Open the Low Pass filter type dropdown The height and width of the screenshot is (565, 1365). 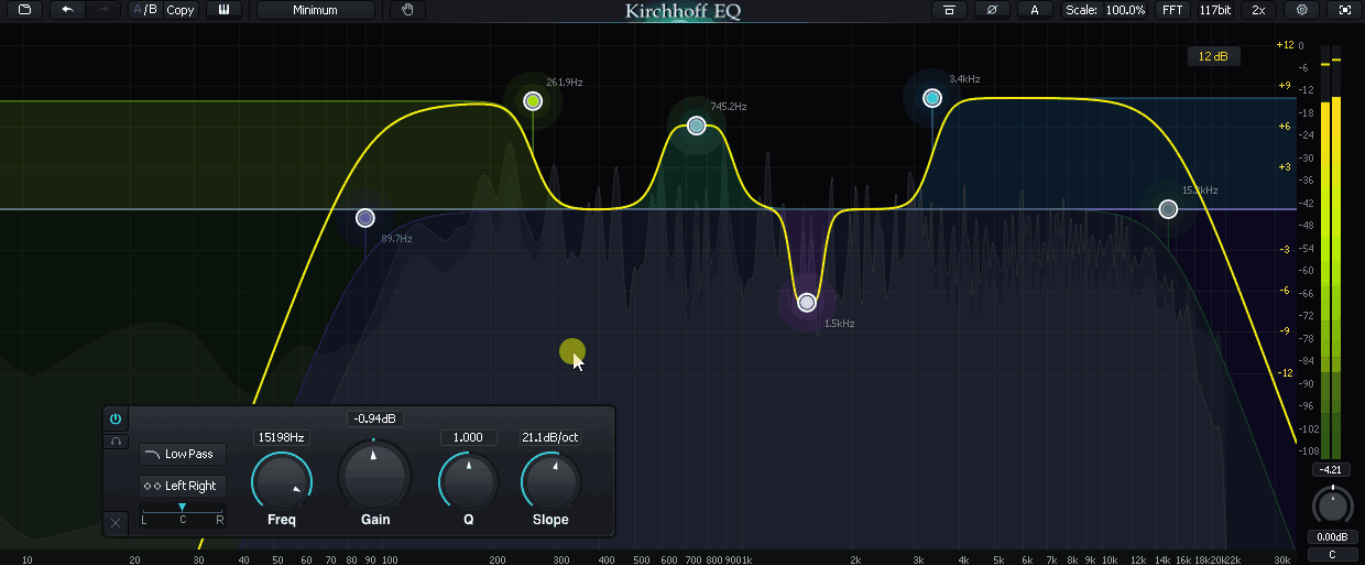point(182,454)
